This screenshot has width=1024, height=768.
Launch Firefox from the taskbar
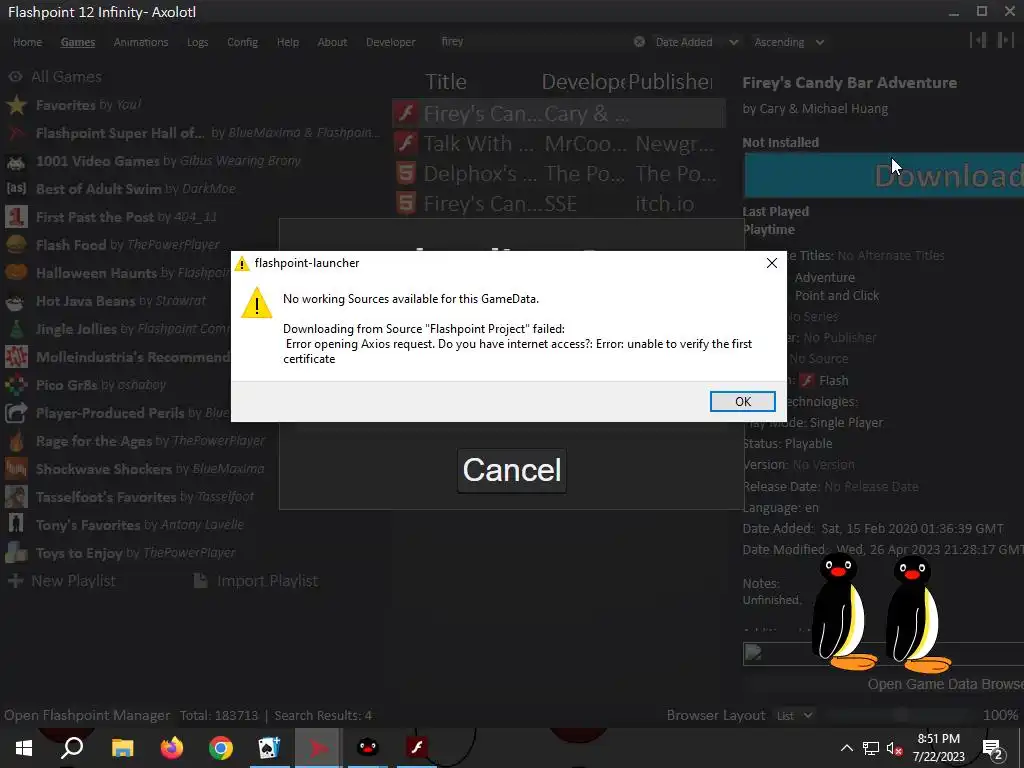(172, 748)
